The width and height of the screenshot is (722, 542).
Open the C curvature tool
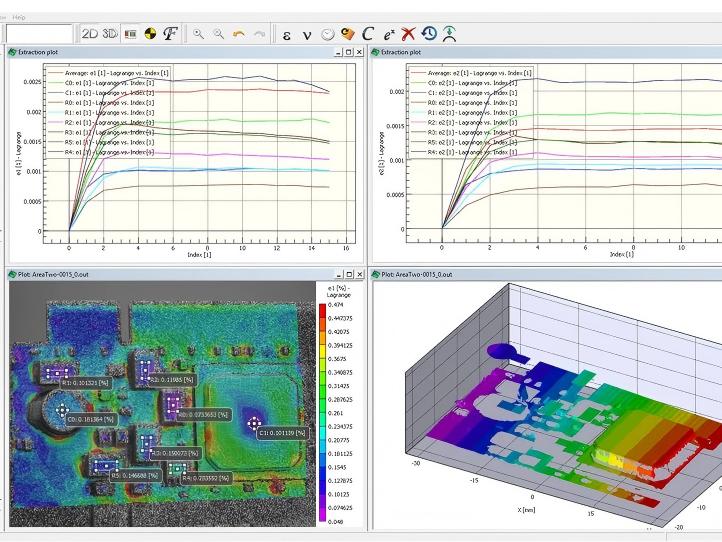tap(368, 34)
